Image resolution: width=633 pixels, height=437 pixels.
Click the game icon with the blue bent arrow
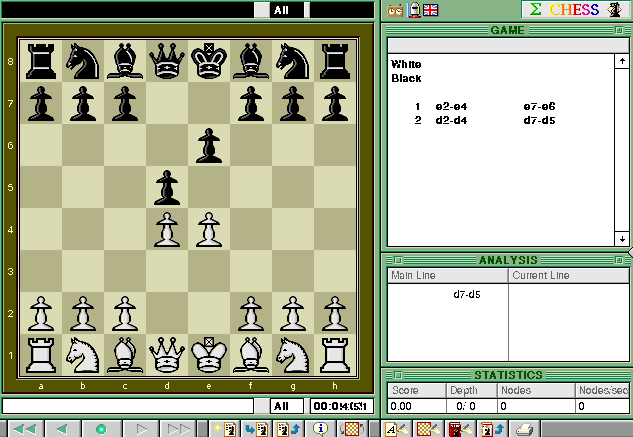pyautogui.click(x=256, y=429)
